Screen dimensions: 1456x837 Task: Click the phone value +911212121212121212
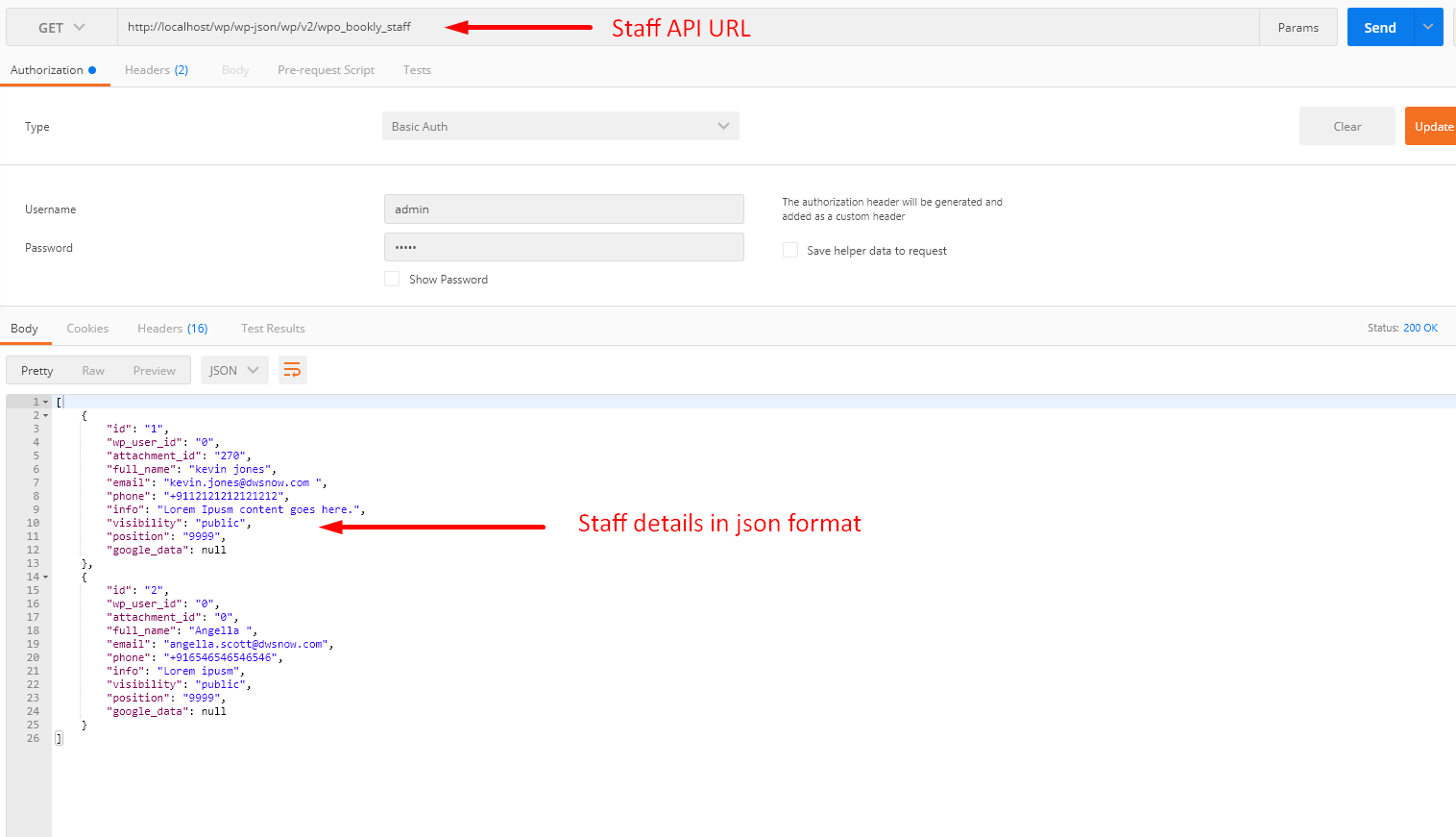click(x=226, y=496)
